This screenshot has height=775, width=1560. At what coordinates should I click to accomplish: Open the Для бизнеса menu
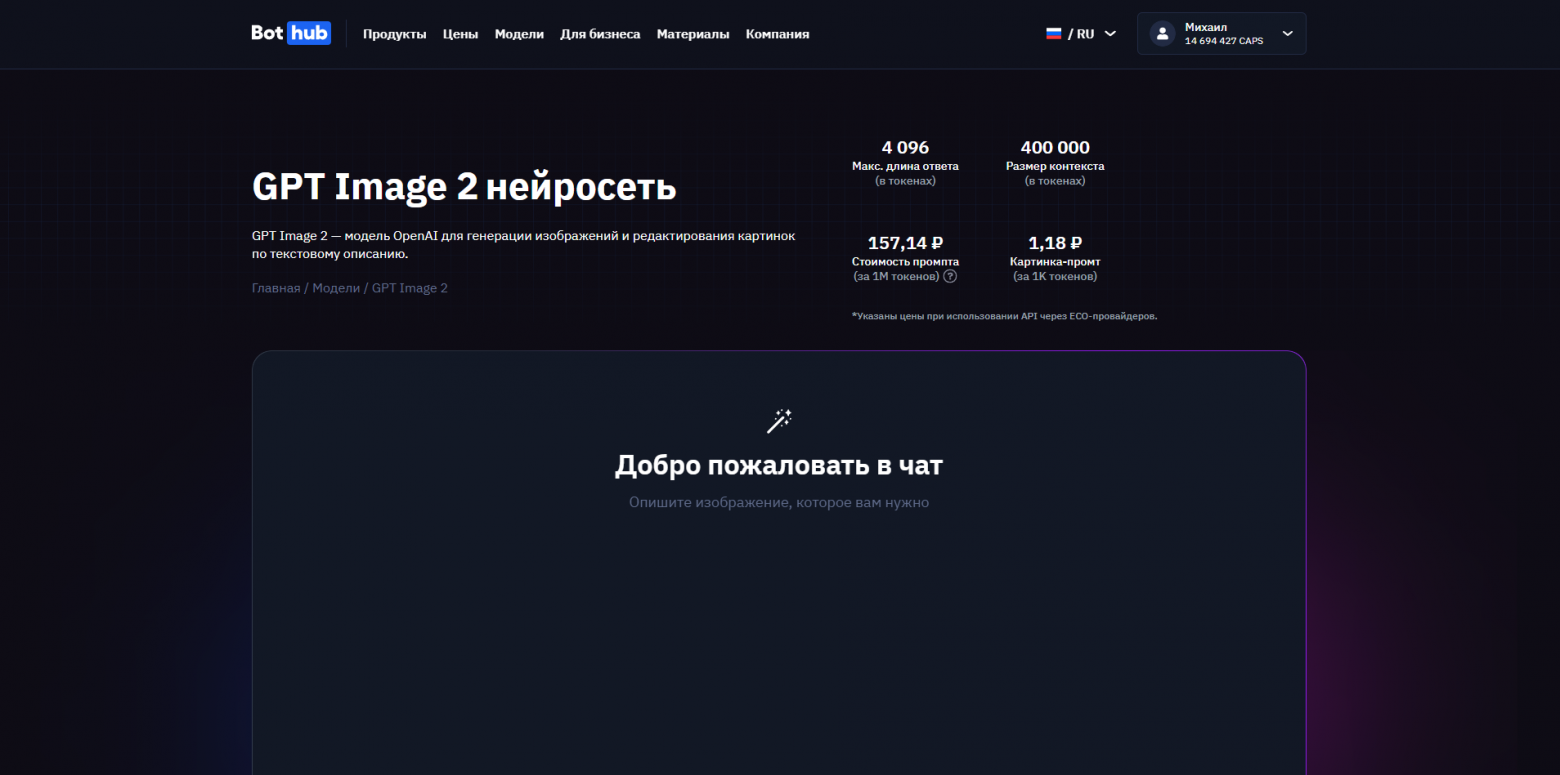pyautogui.click(x=600, y=34)
